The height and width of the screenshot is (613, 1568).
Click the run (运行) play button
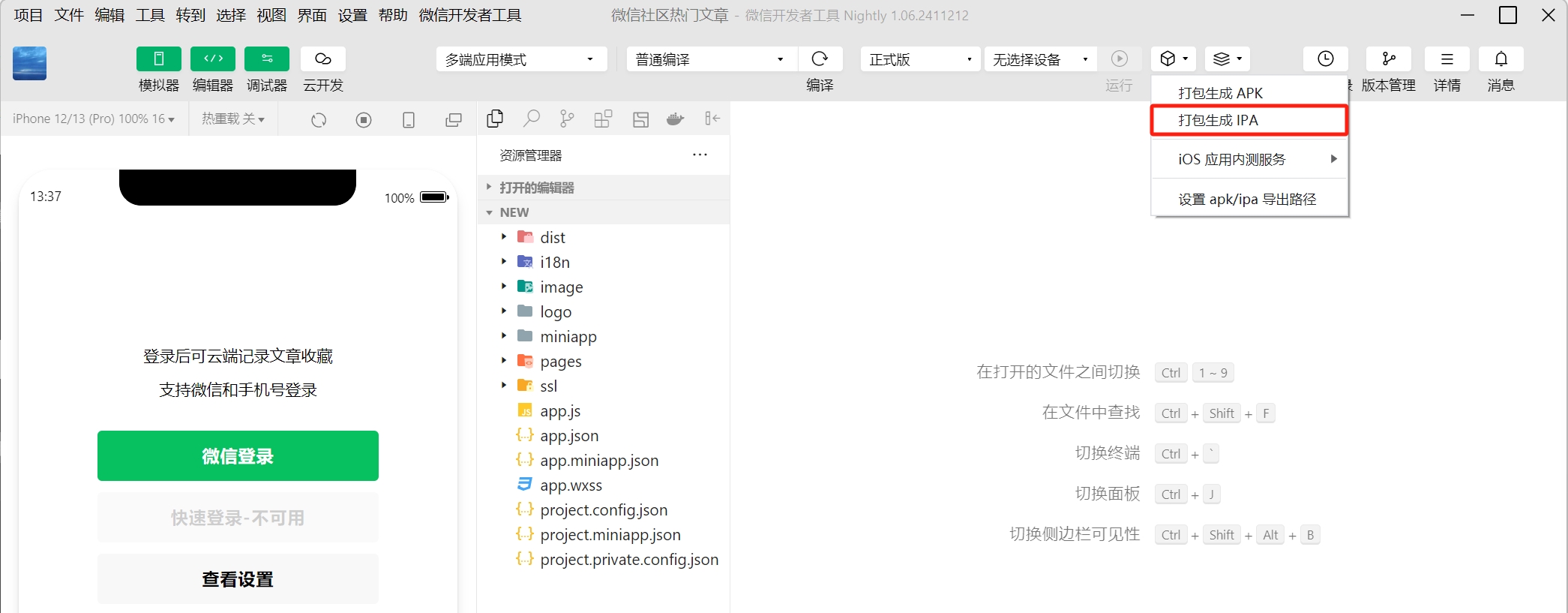1120,59
